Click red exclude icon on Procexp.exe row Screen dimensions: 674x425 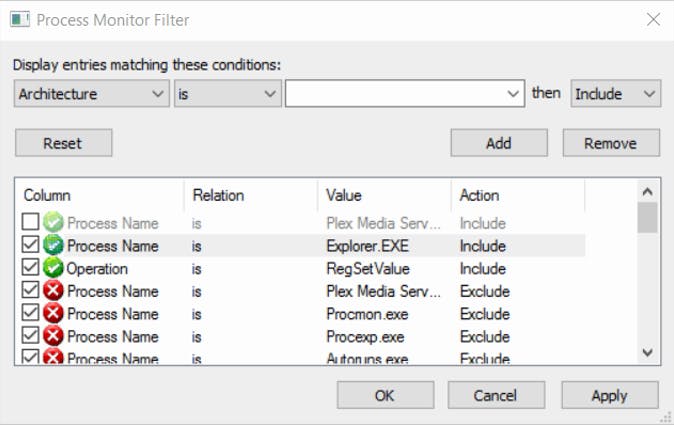click(x=54, y=337)
